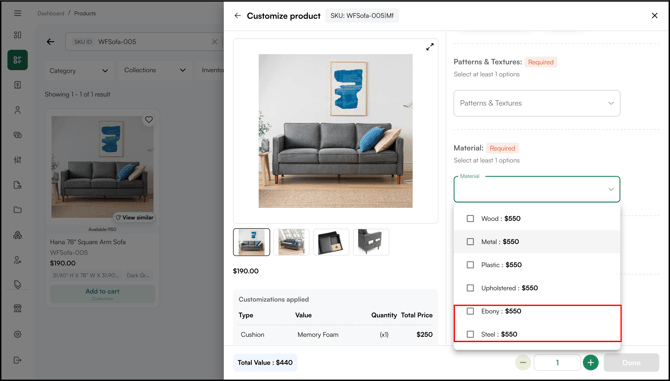Open the dashboard icon in sidebar
The image size is (670, 381).
coord(18,35)
